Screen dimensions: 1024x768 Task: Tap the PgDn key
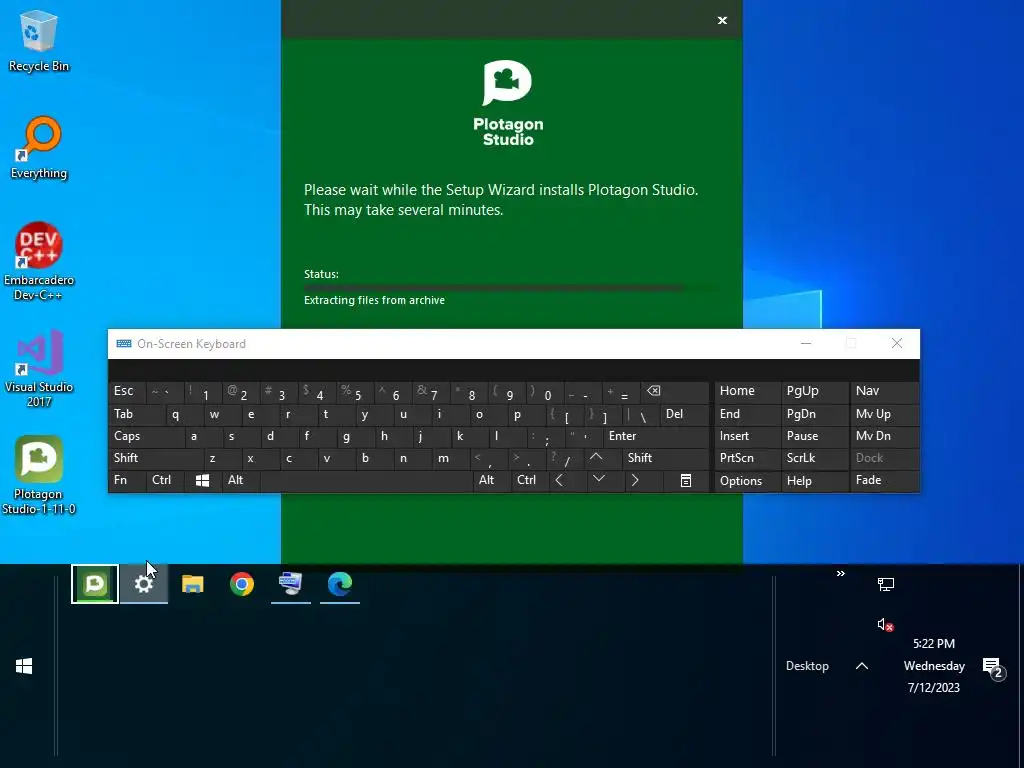pos(814,414)
